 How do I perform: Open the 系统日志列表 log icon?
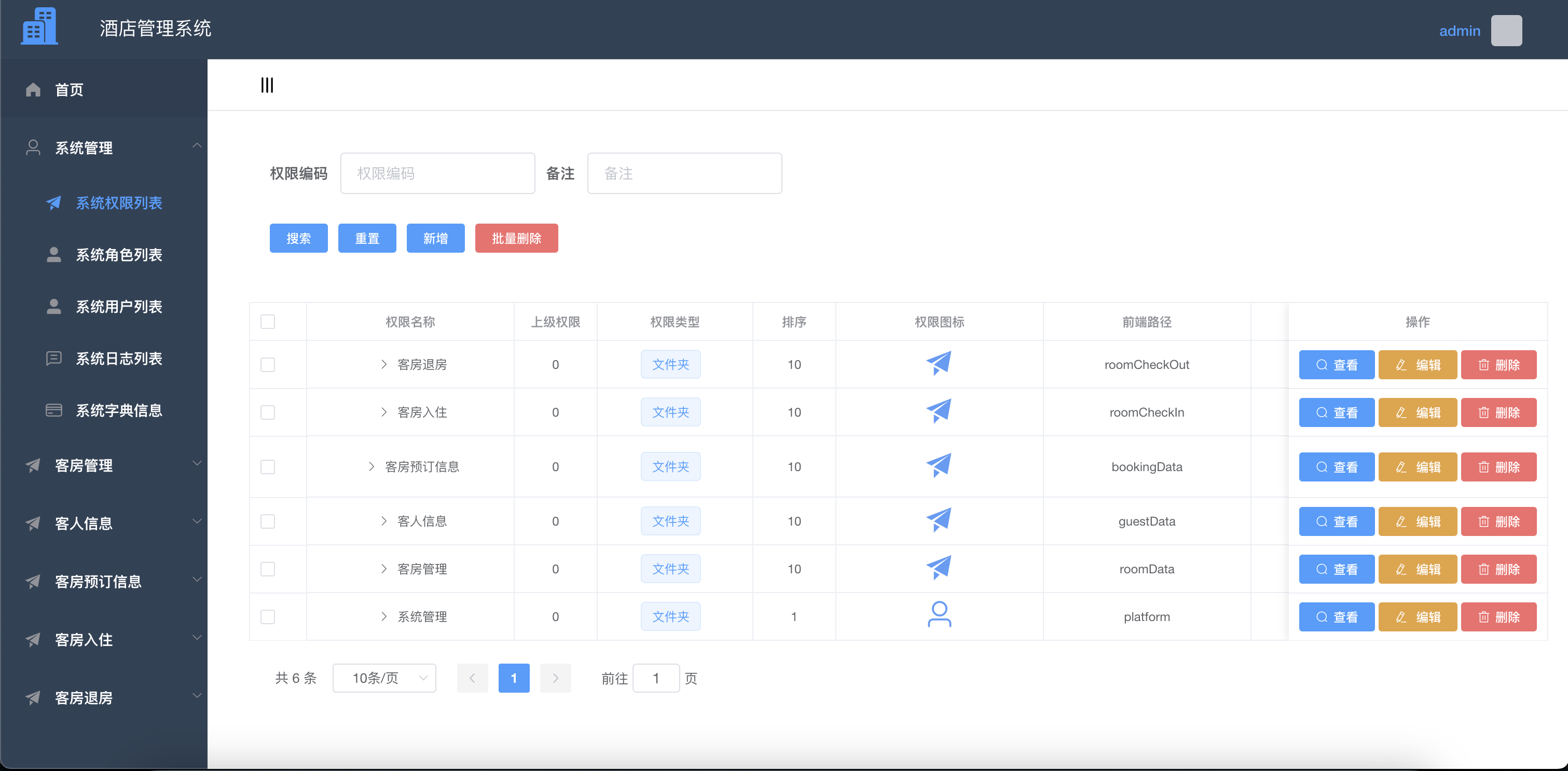pyautogui.click(x=53, y=358)
